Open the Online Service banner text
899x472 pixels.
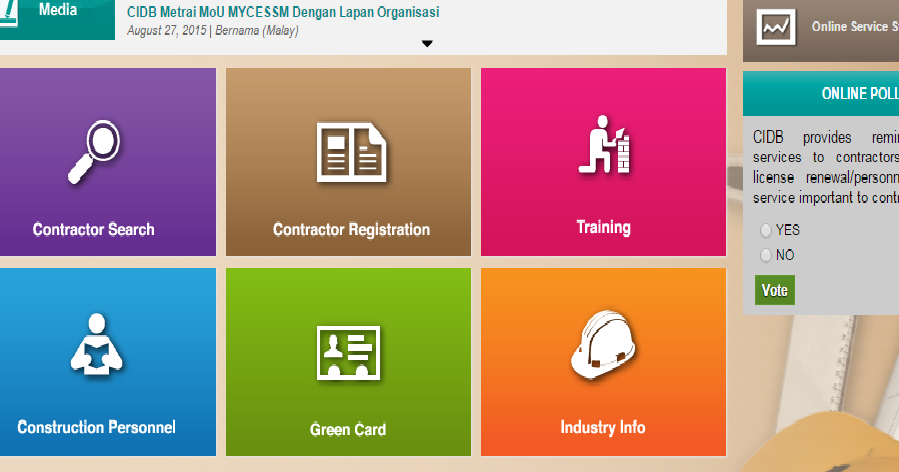coord(854,26)
